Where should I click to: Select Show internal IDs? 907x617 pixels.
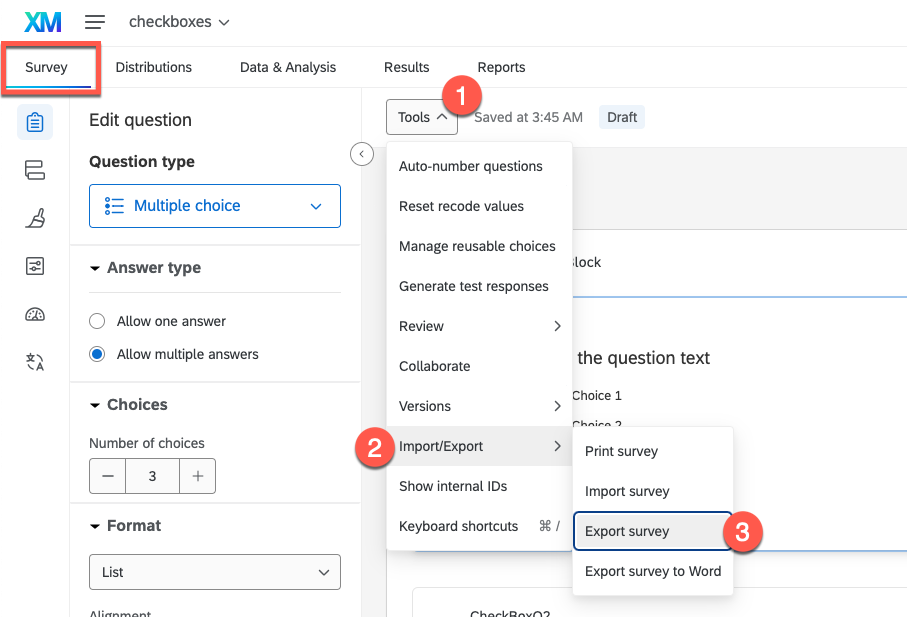[480, 486]
